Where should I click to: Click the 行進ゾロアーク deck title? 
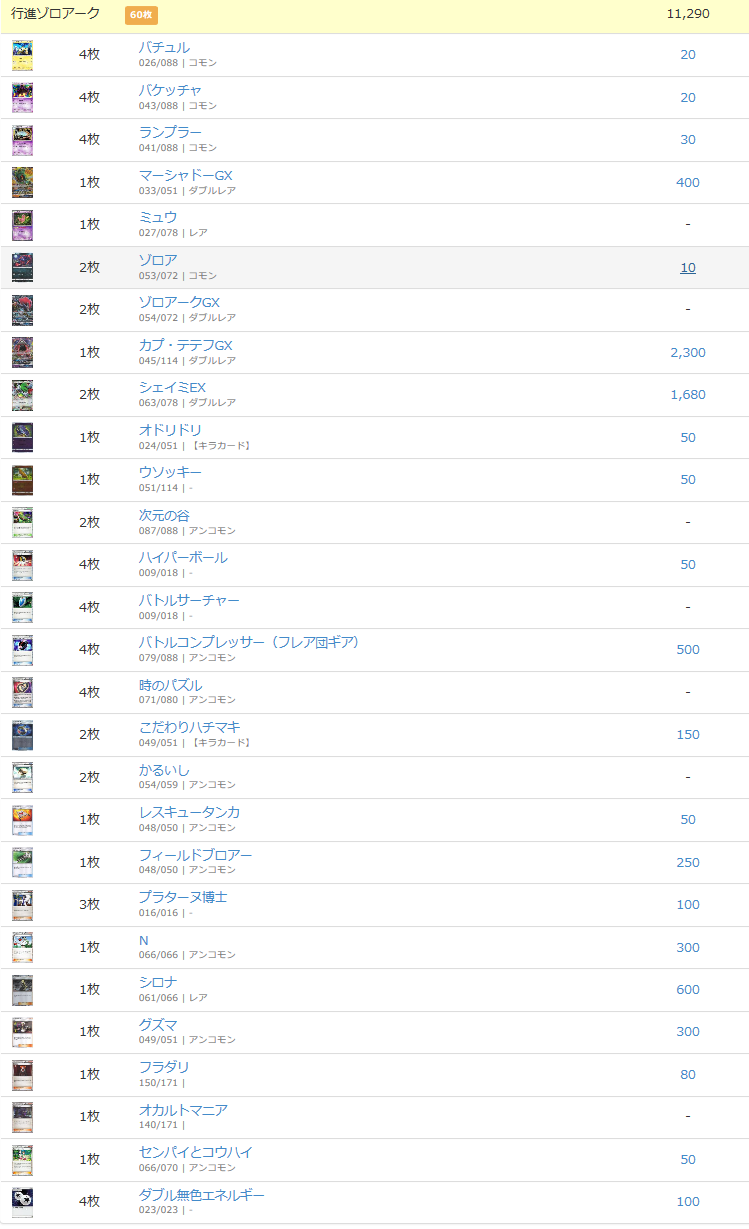click(56, 13)
